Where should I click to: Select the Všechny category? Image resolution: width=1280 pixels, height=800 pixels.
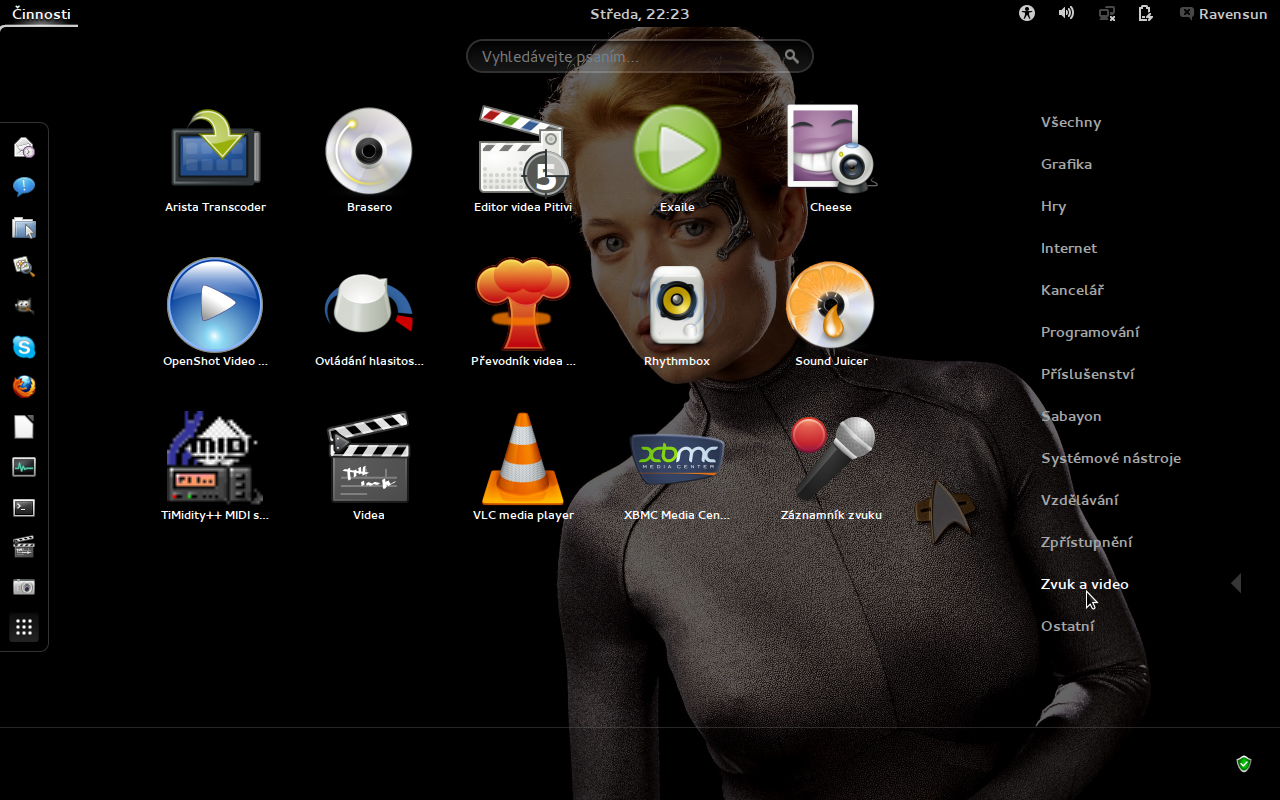[1071, 122]
